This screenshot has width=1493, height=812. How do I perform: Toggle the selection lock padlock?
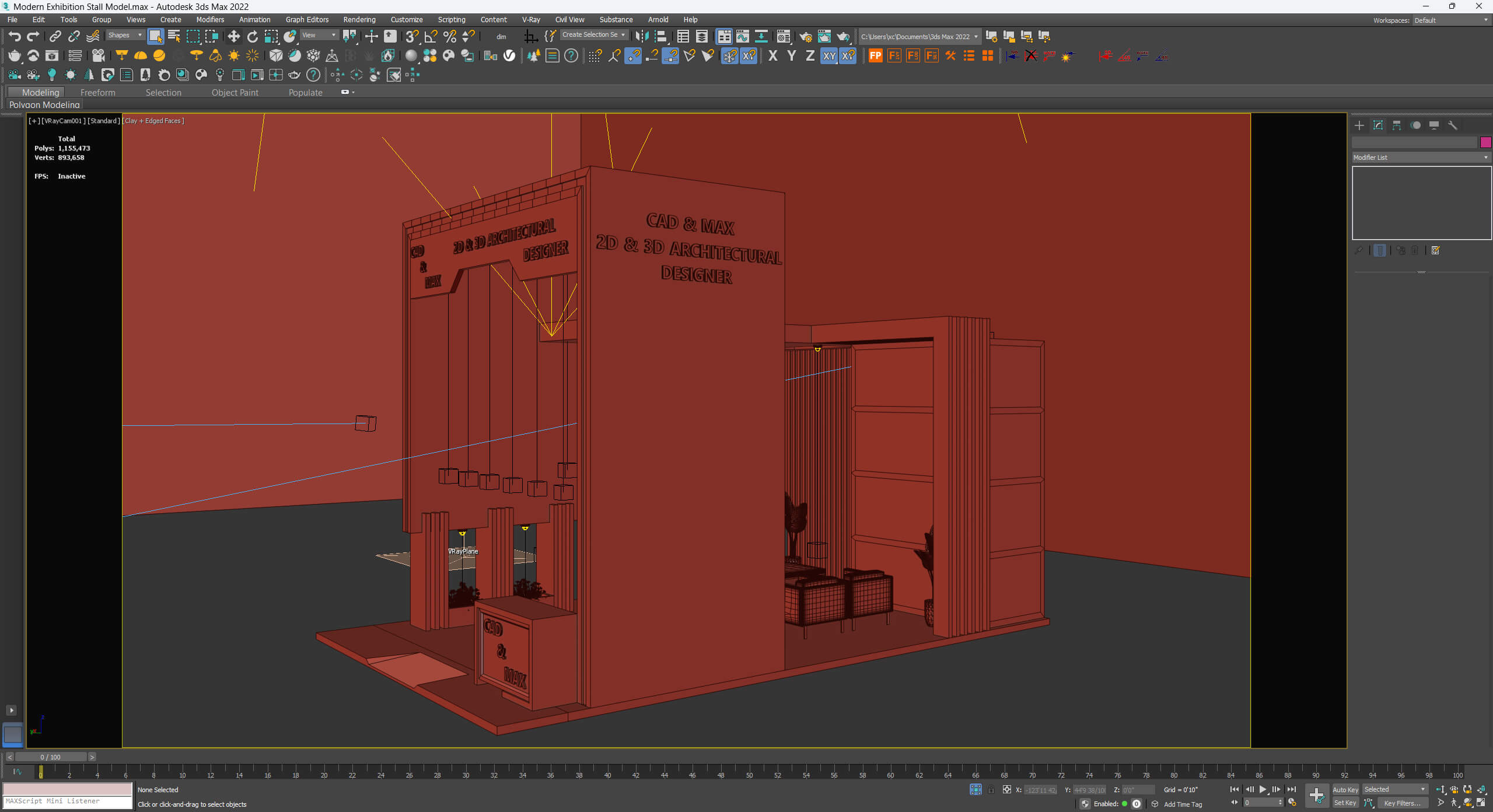click(x=991, y=790)
